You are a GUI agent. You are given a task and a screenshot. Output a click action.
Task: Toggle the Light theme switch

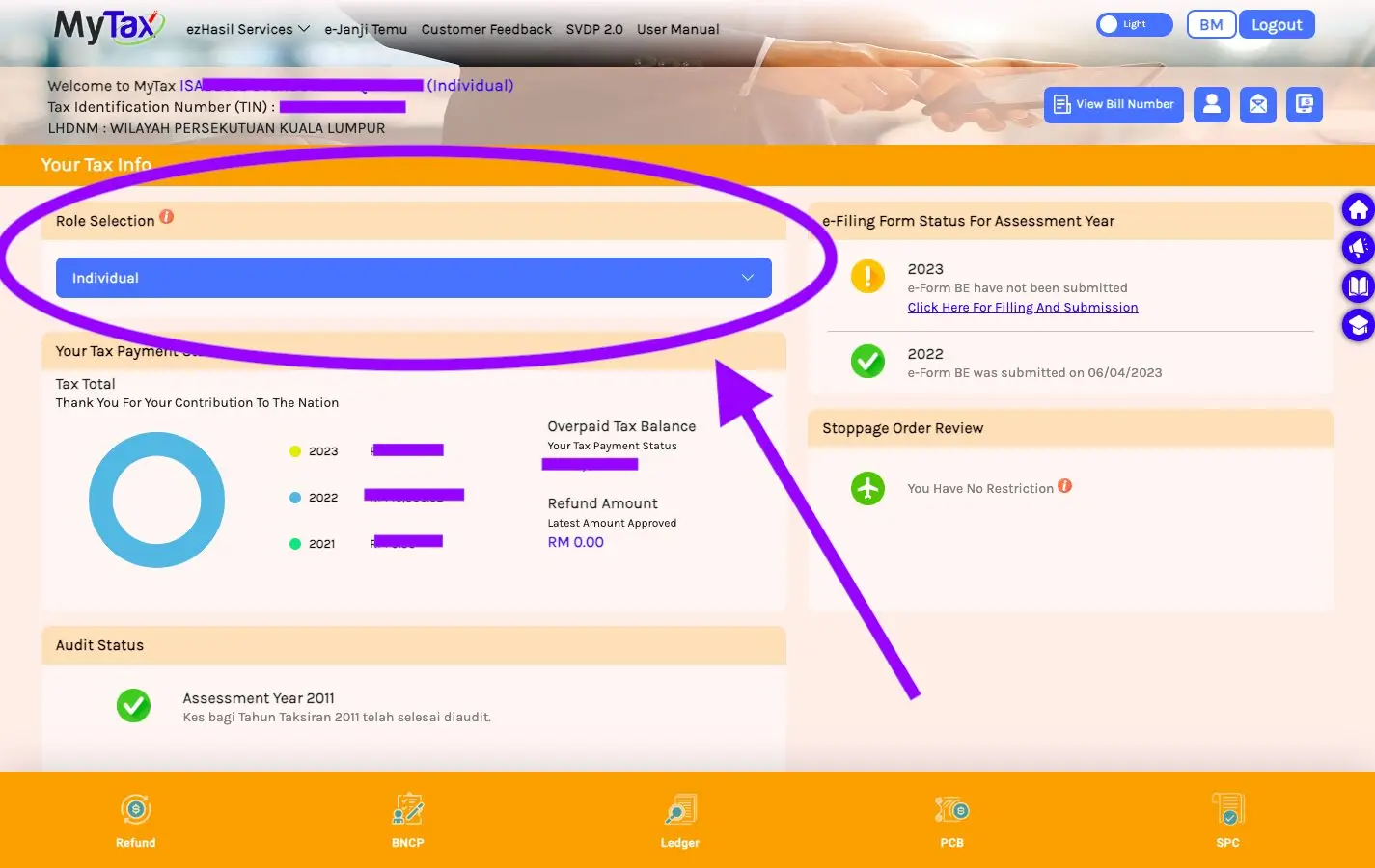pos(1134,24)
